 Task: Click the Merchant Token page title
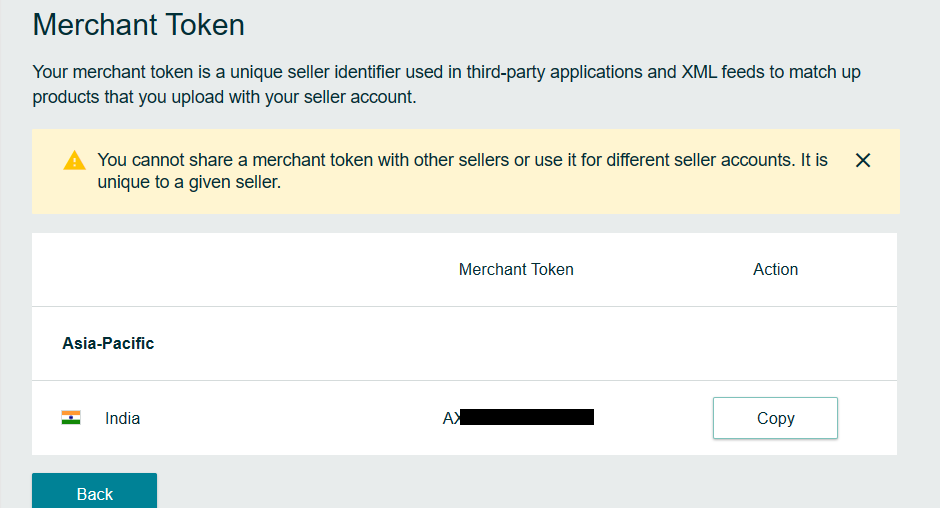point(138,25)
